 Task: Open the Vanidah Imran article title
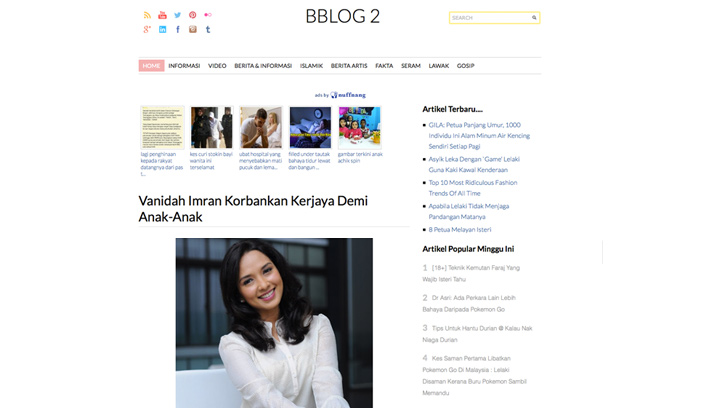(x=253, y=209)
